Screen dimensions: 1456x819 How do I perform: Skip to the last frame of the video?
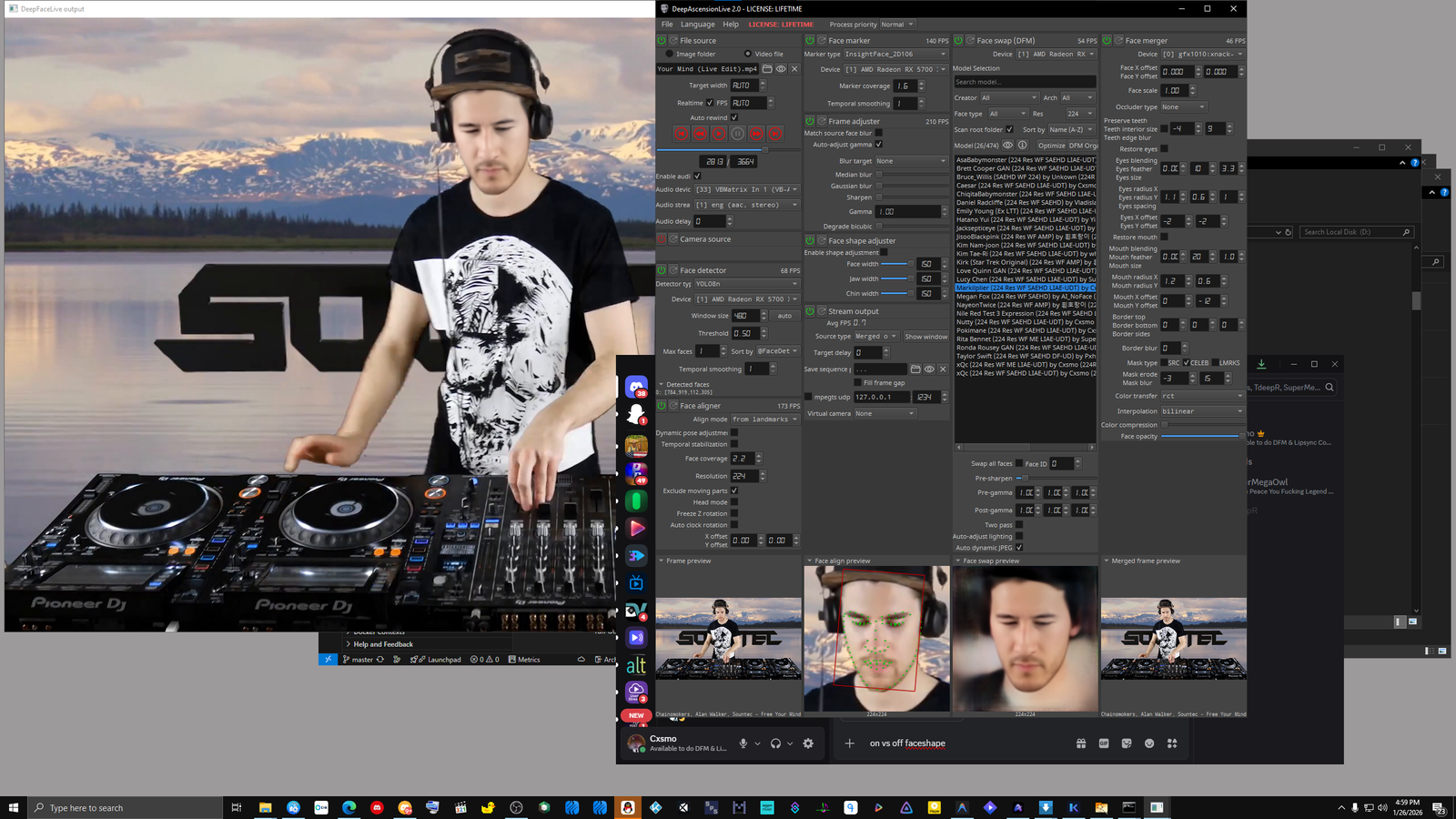point(775,133)
